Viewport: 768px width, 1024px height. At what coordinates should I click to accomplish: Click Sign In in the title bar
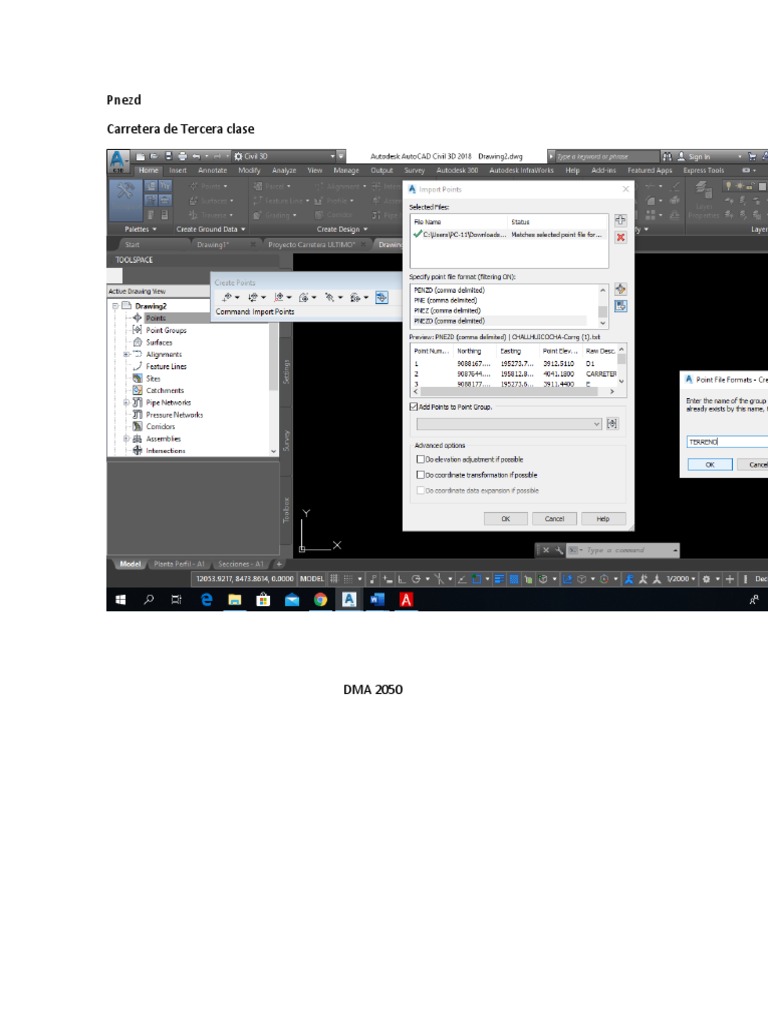tap(694, 157)
